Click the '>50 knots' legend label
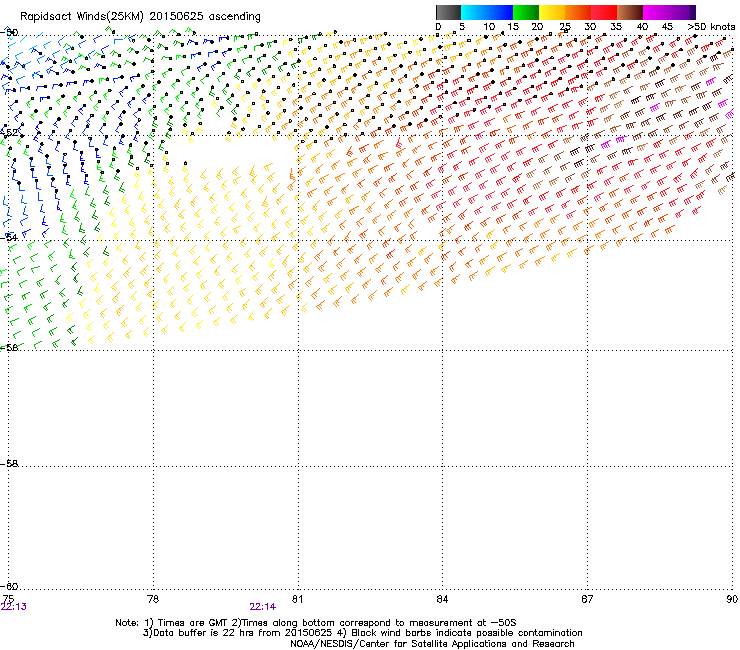This screenshot has height=650, width=740. point(711,27)
